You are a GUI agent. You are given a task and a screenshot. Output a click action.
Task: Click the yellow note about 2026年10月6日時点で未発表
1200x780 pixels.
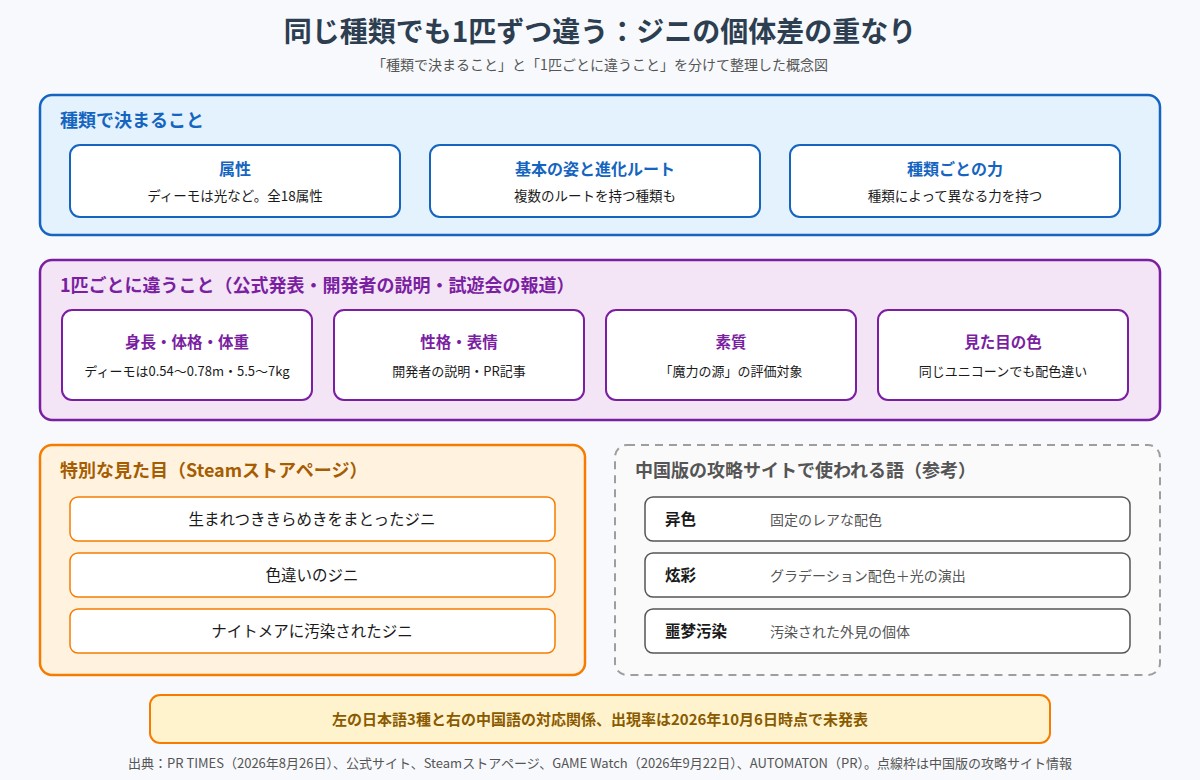600,719
